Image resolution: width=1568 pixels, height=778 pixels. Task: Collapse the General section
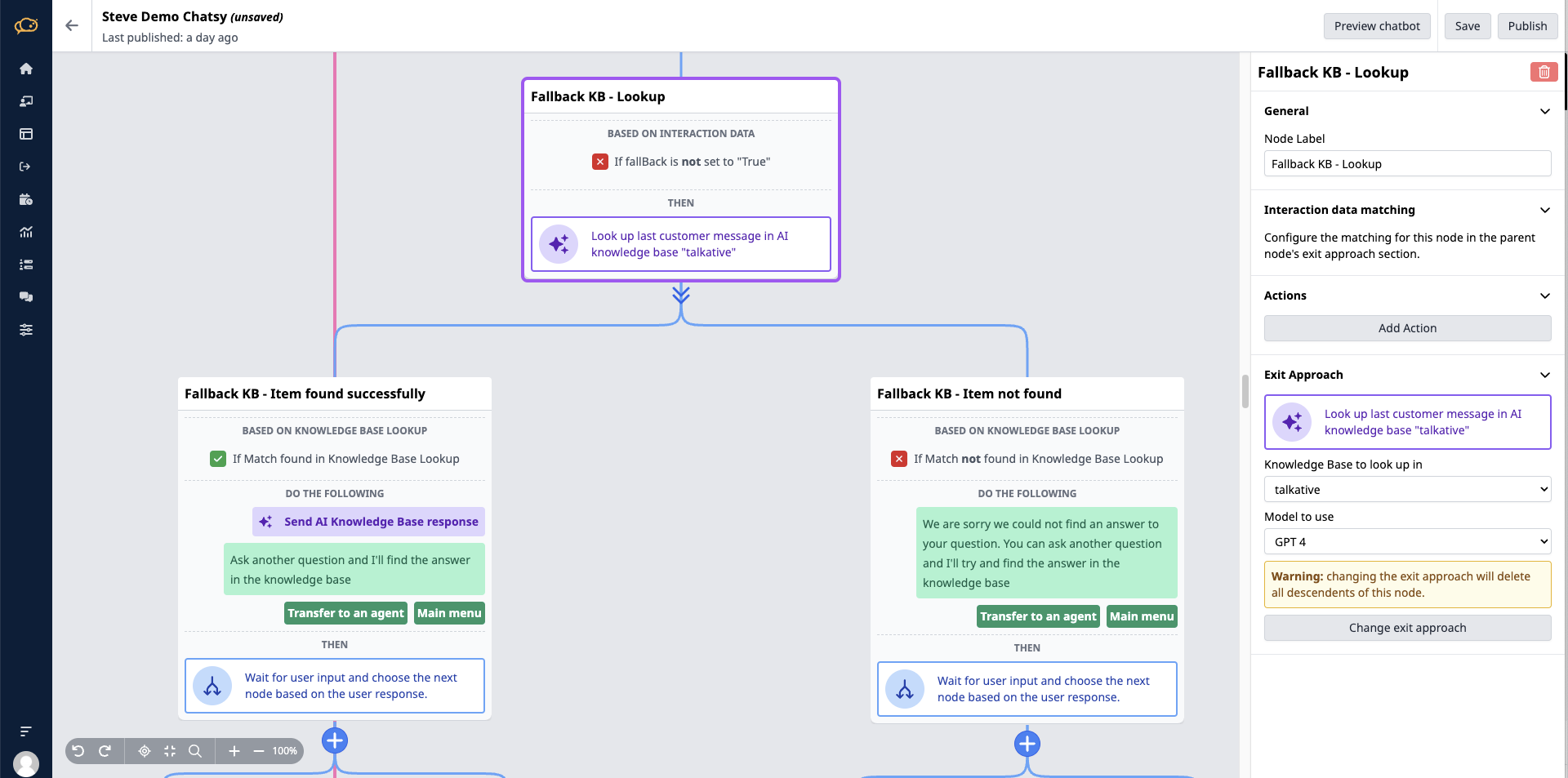pos(1544,111)
